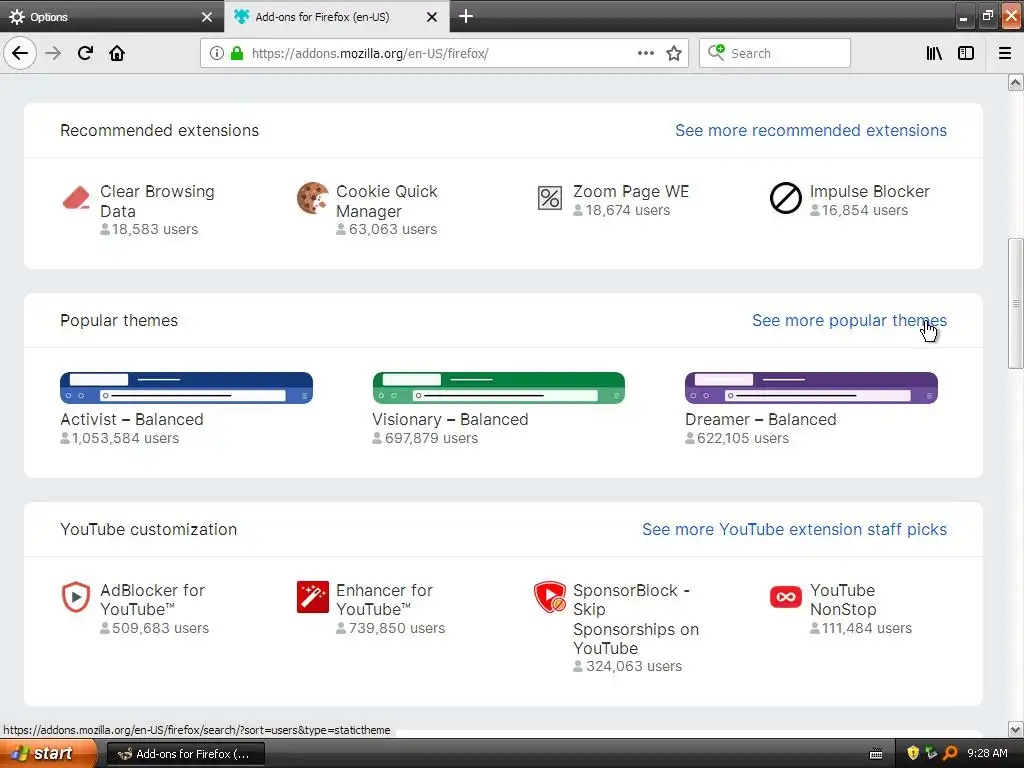Open YouTube NonStop extension title
1024x768 pixels.
[843, 600]
